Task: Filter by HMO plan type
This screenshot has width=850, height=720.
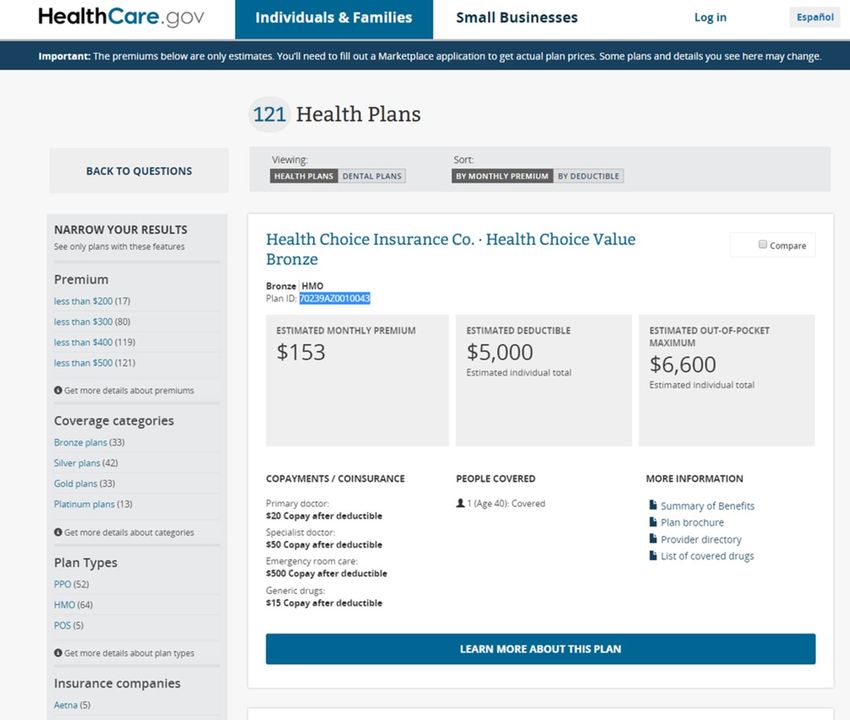Action: (x=65, y=605)
